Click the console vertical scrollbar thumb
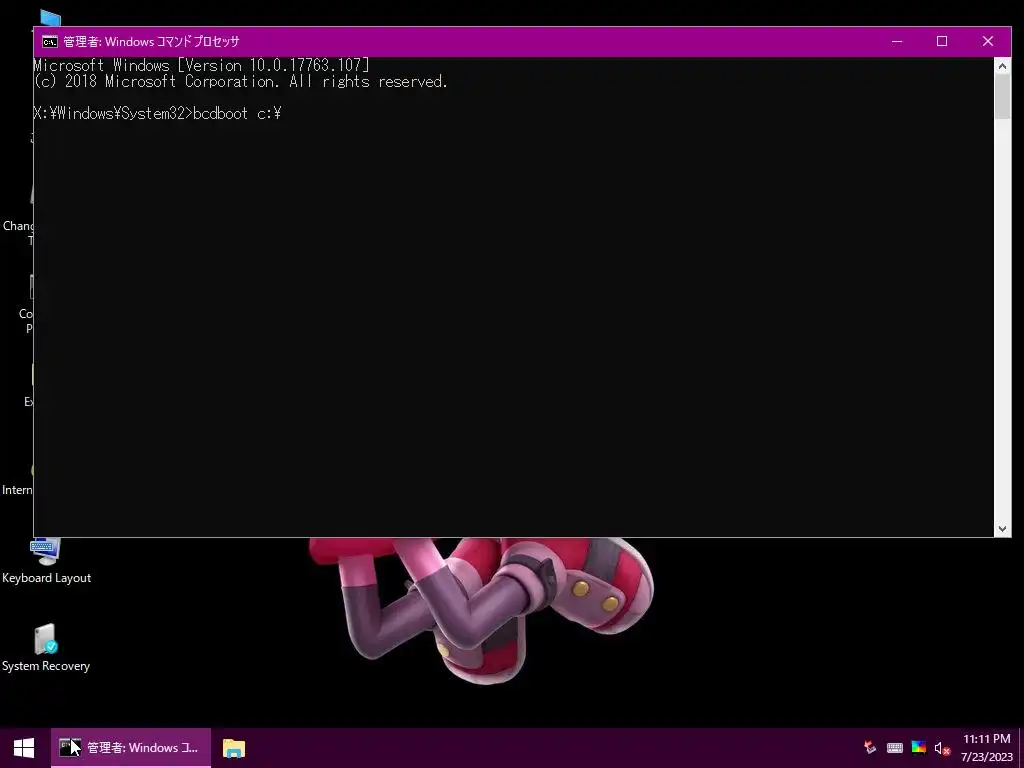 1002,96
